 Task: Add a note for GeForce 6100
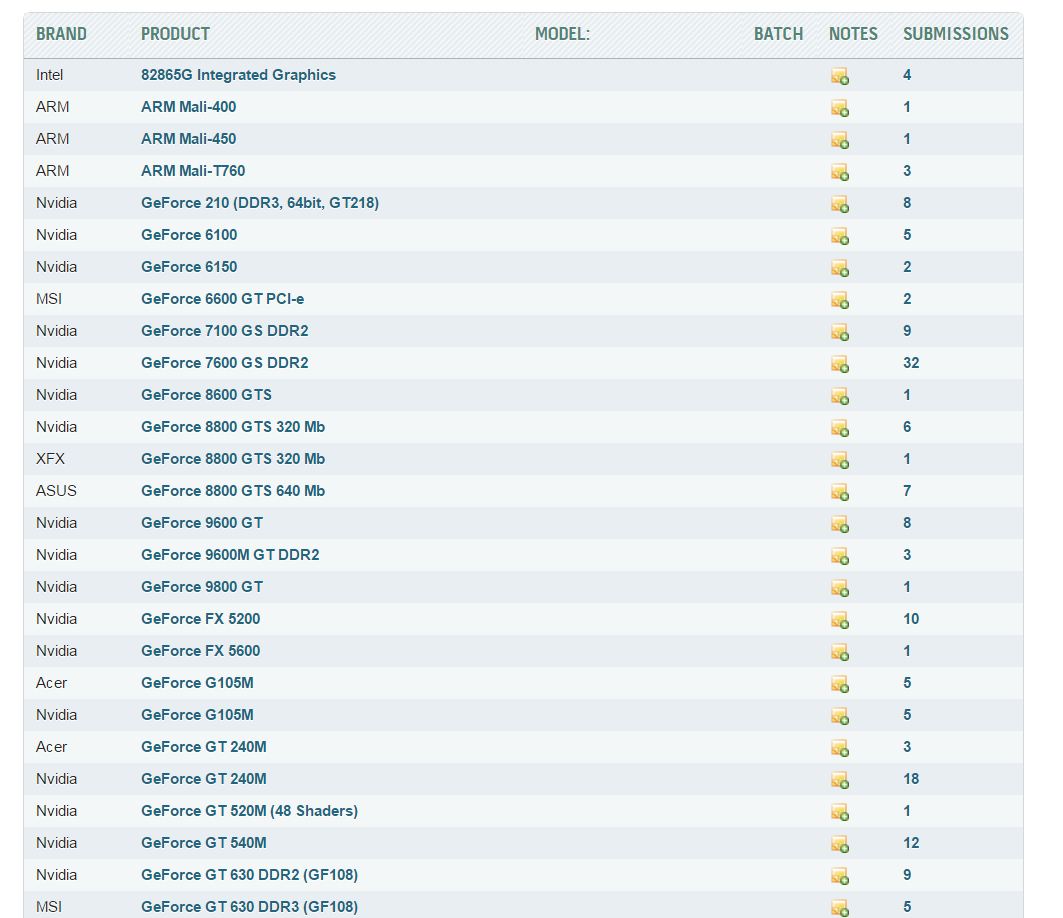click(x=840, y=236)
